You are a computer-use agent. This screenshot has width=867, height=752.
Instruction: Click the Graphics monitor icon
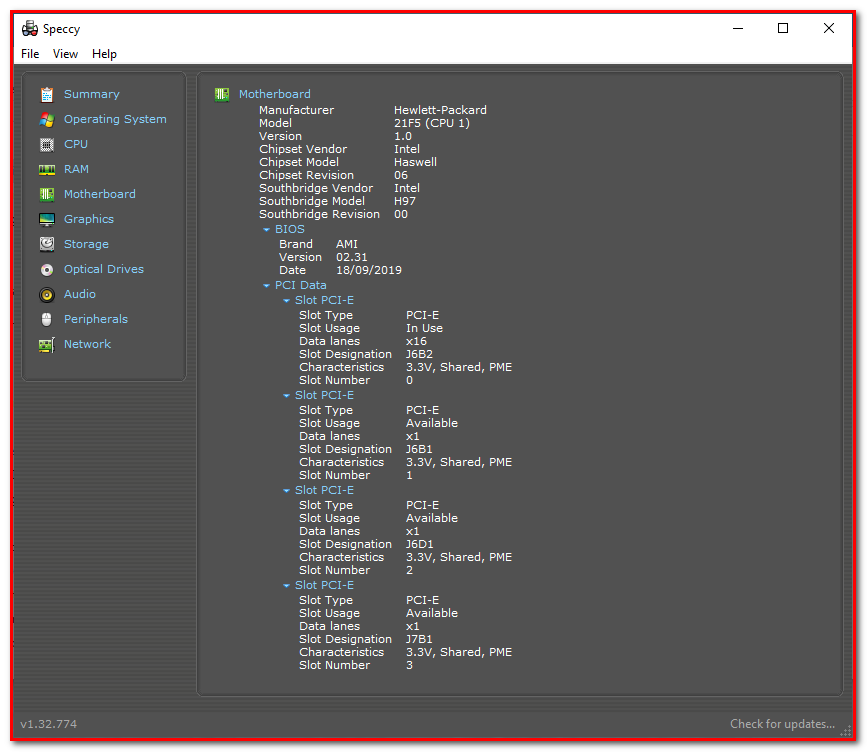click(x=47, y=220)
